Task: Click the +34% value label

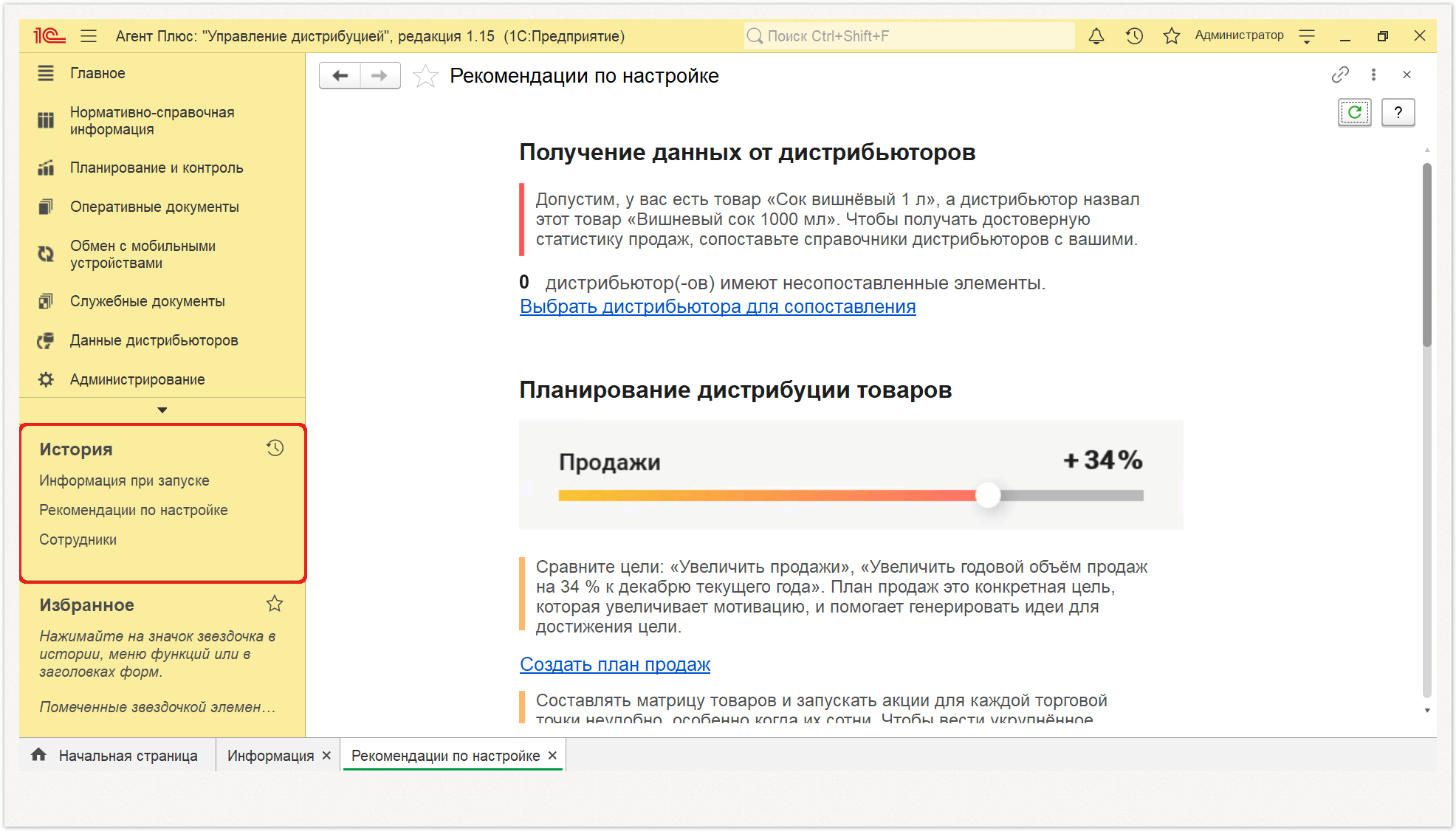Action: [x=1103, y=460]
